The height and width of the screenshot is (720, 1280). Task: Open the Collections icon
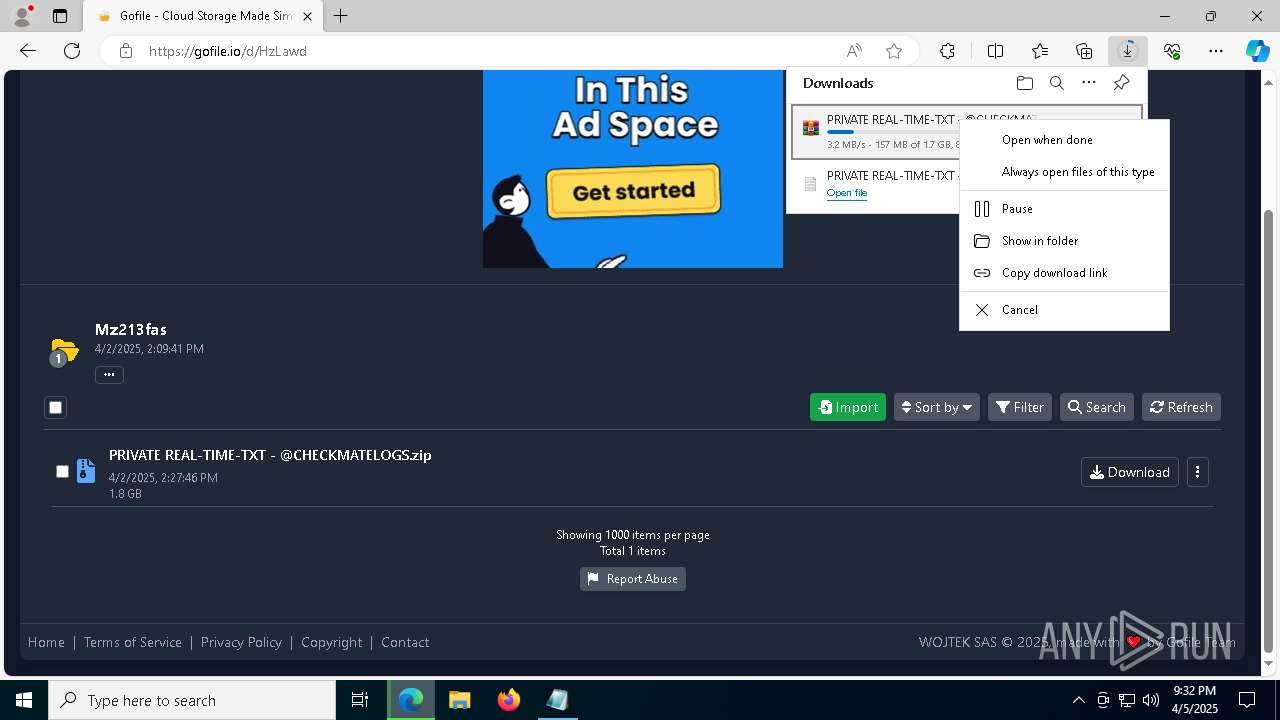[x=1084, y=51]
